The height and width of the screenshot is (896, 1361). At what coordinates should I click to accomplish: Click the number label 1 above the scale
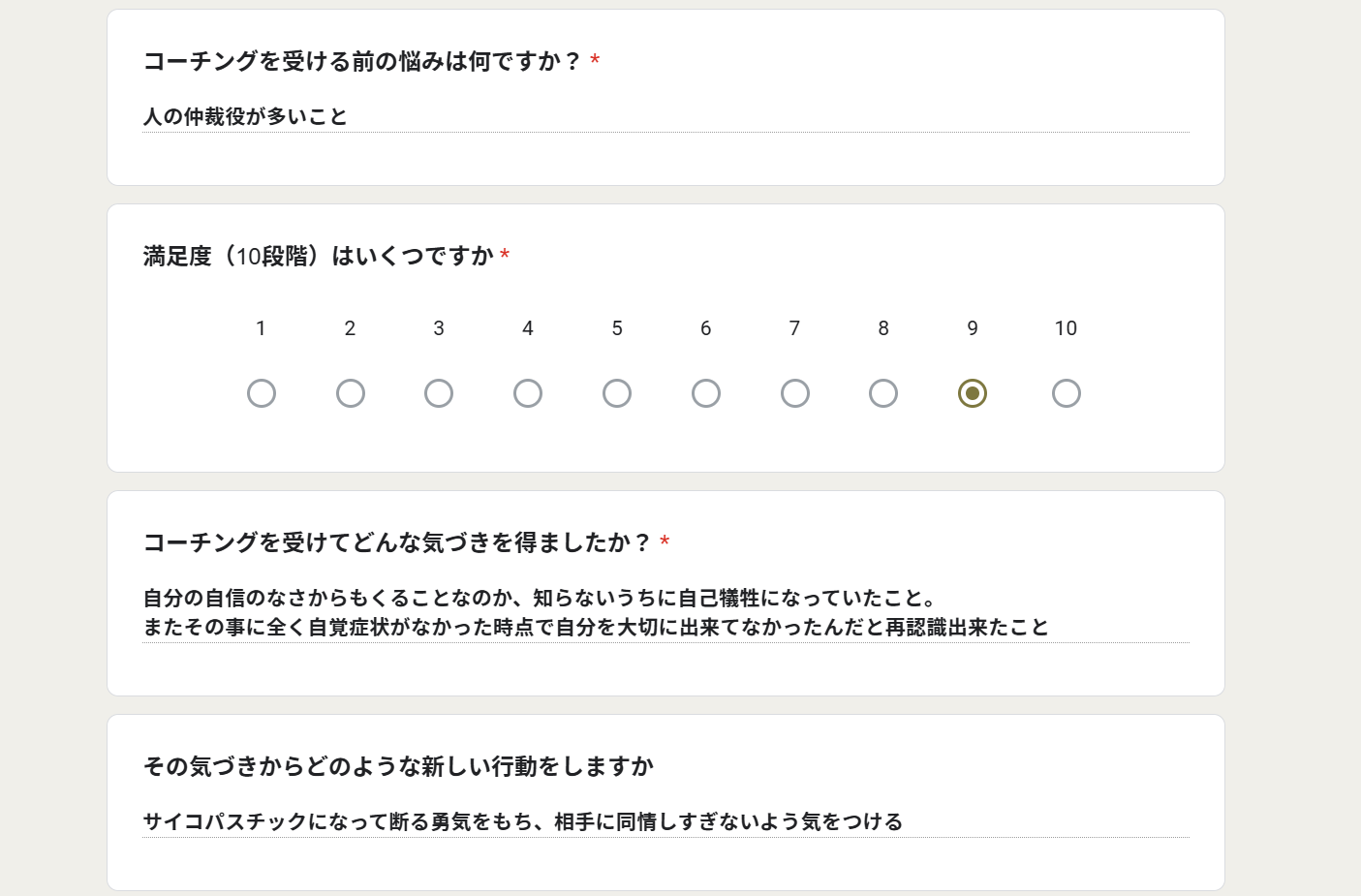[261, 328]
